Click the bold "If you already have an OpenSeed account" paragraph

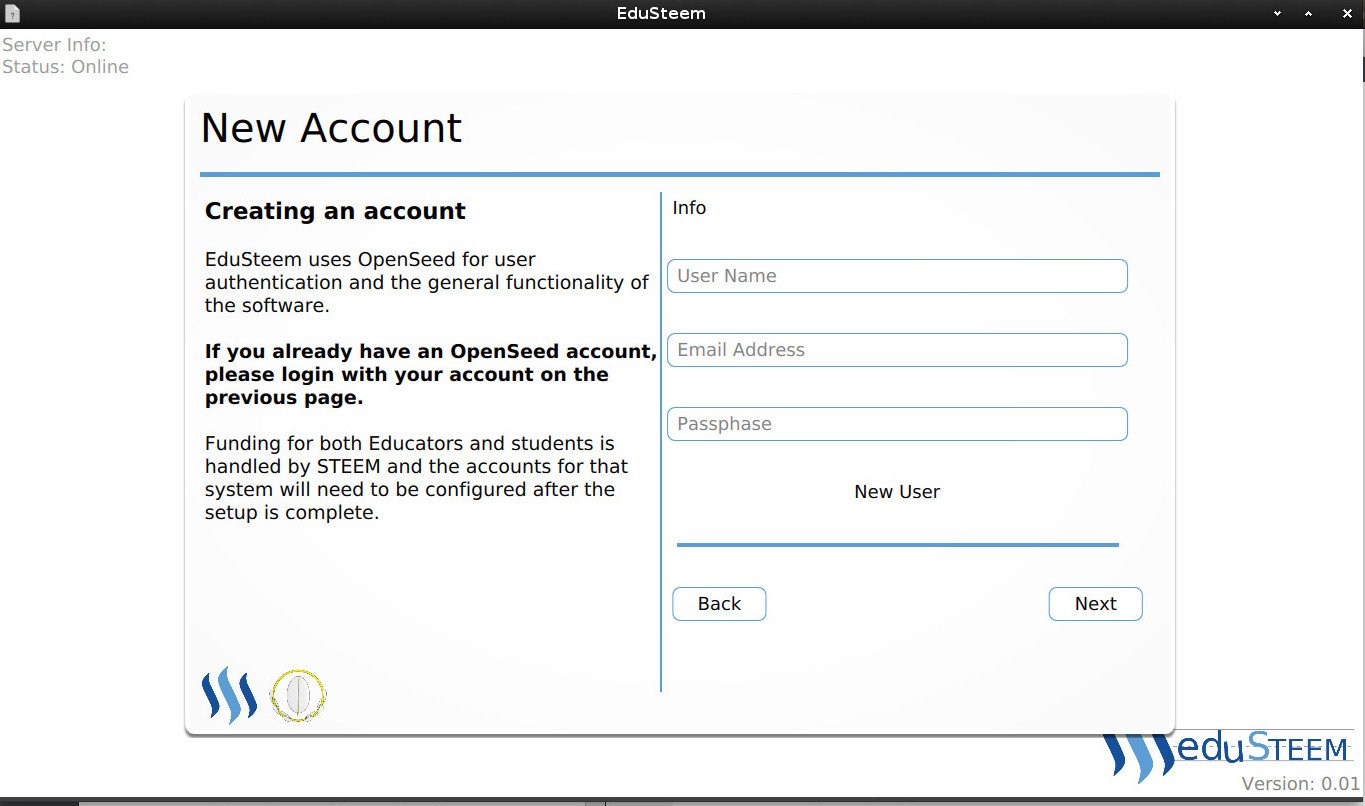[431, 375]
